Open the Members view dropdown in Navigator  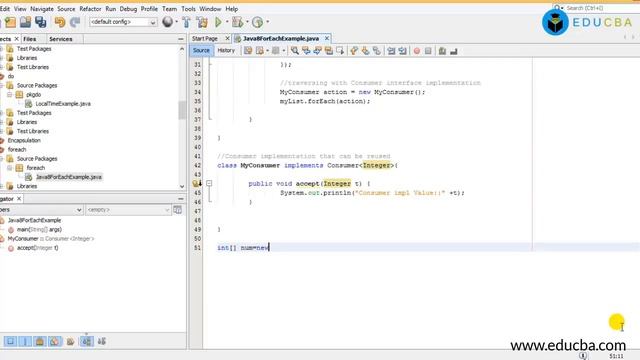click(x=41, y=209)
